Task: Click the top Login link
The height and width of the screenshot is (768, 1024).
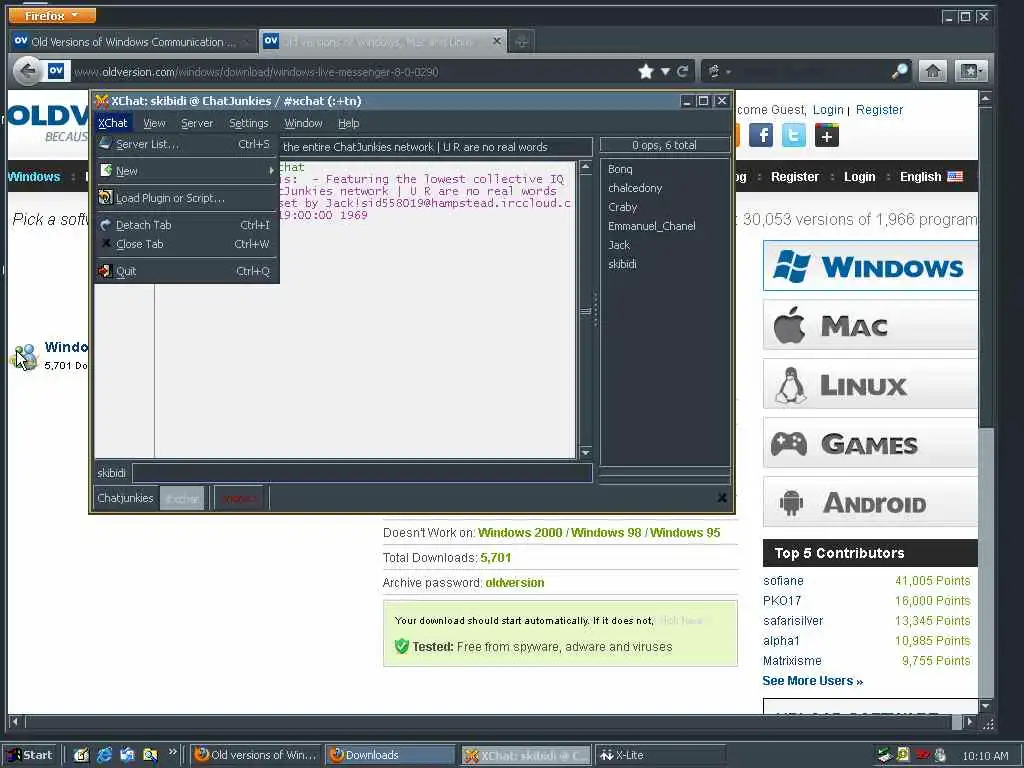Action: pos(828,110)
